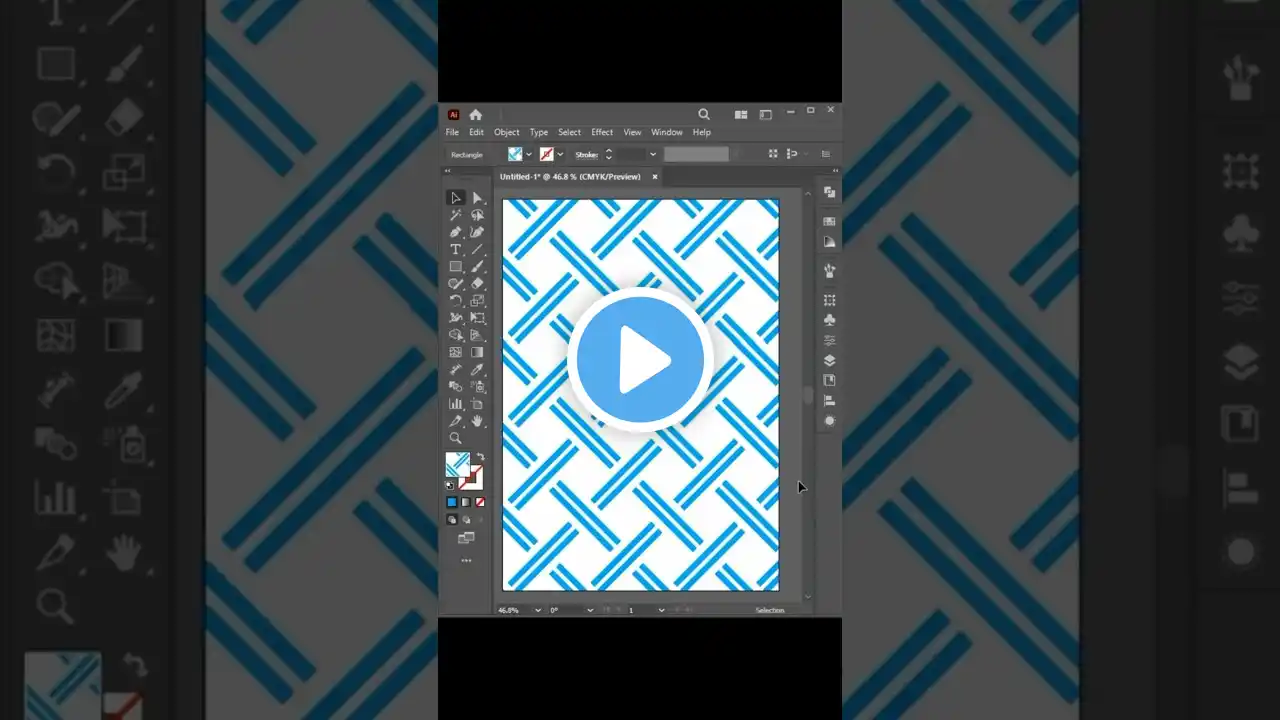Open the Effect menu
The image size is (1280, 720).
pyautogui.click(x=602, y=132)
